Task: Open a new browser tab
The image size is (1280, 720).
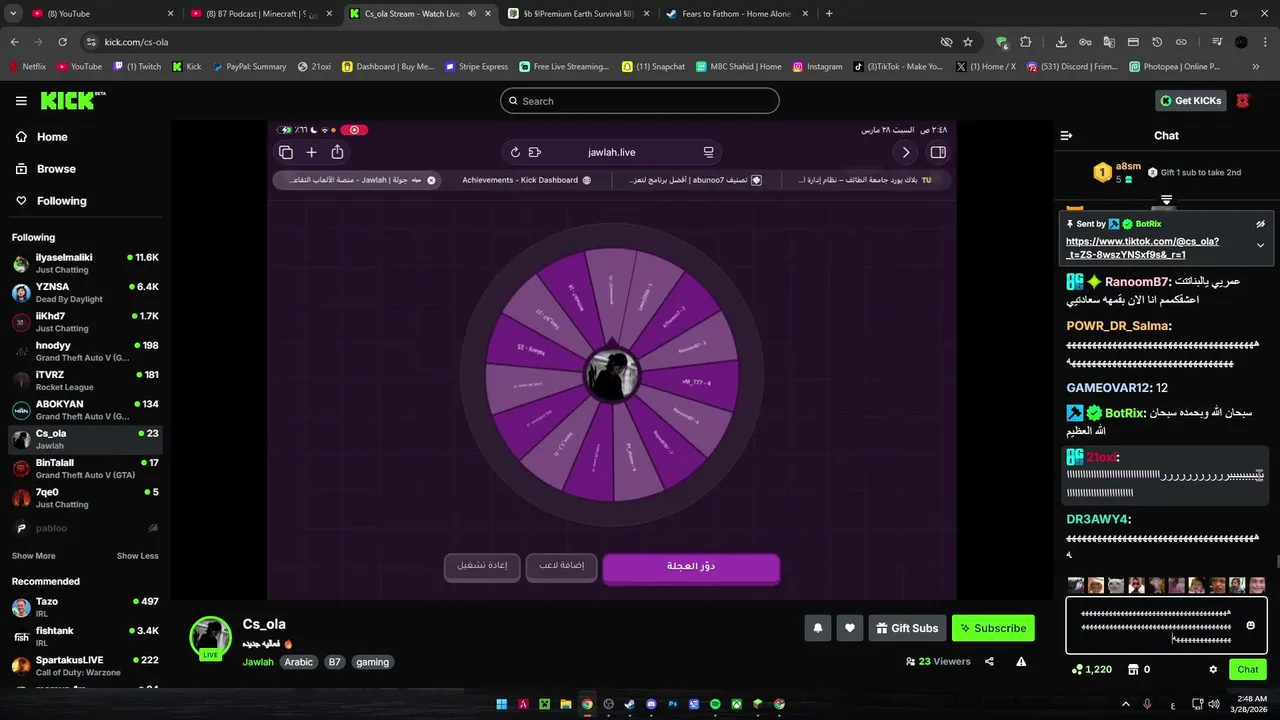Action: (829, 14)
